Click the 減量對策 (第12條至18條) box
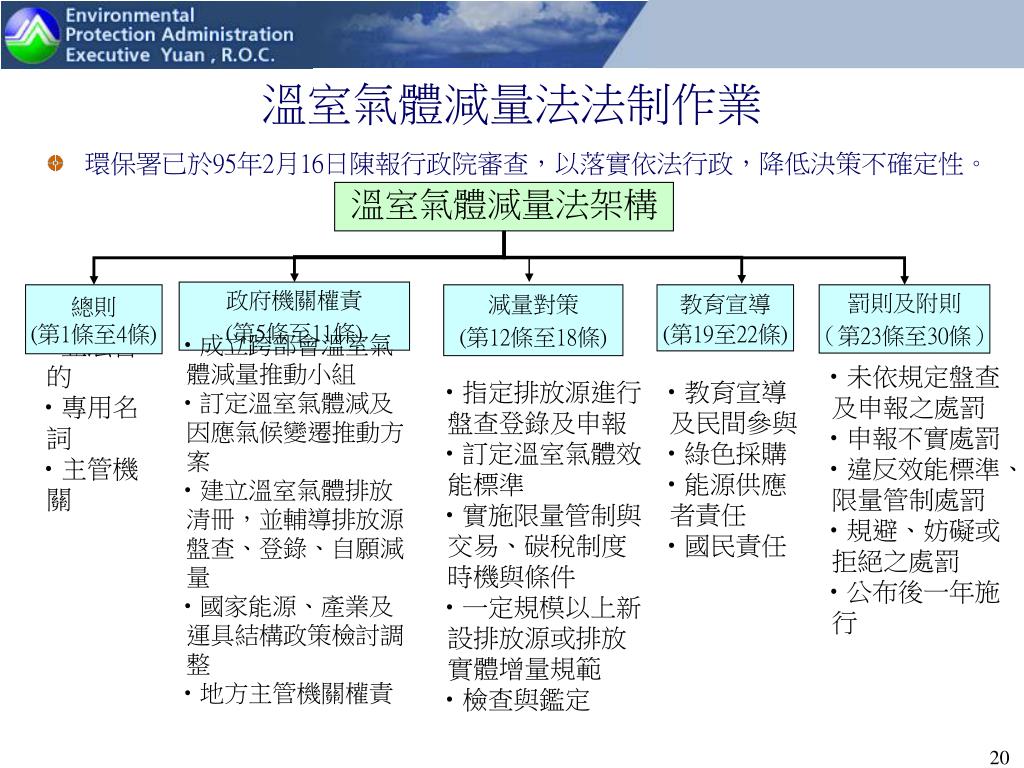Screen dimensions: 1024x768 [x=533, y=320]
